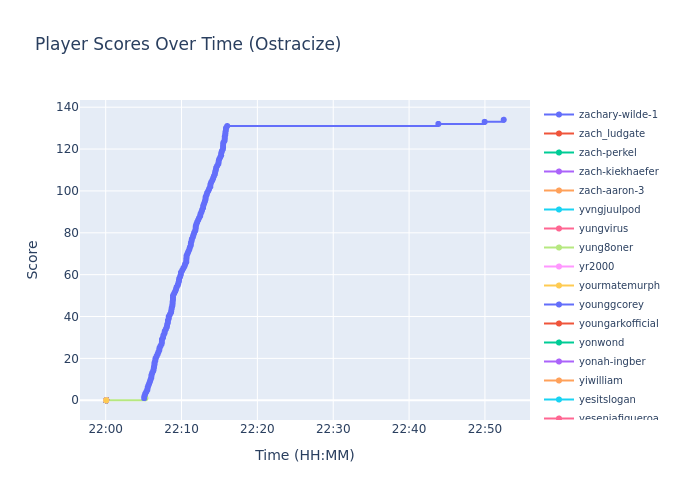Select youngarkofficial legend label
Screen dimensions: 700x500
tap(618, 324)
